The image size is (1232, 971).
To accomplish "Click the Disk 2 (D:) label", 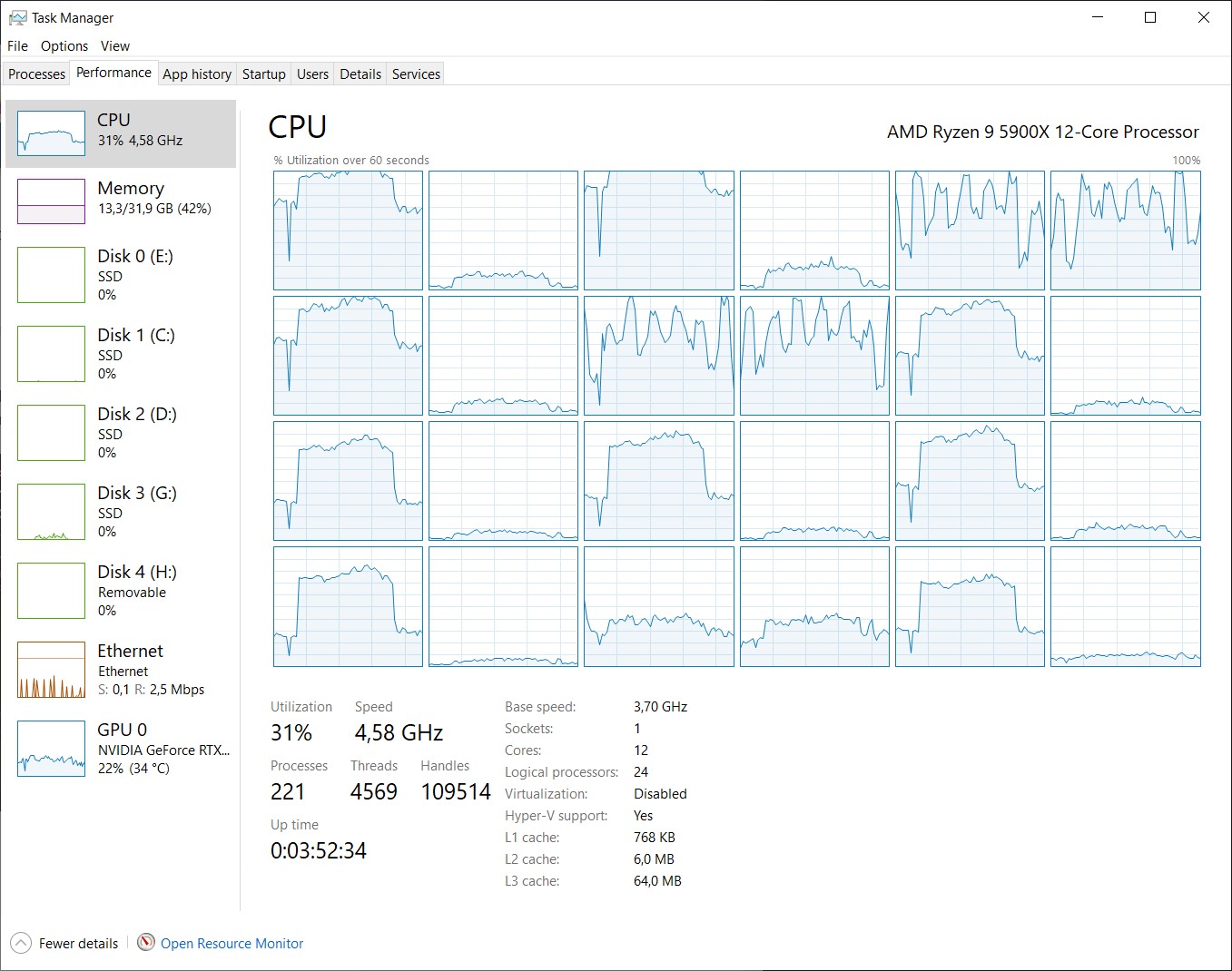I will coord(137,414).
